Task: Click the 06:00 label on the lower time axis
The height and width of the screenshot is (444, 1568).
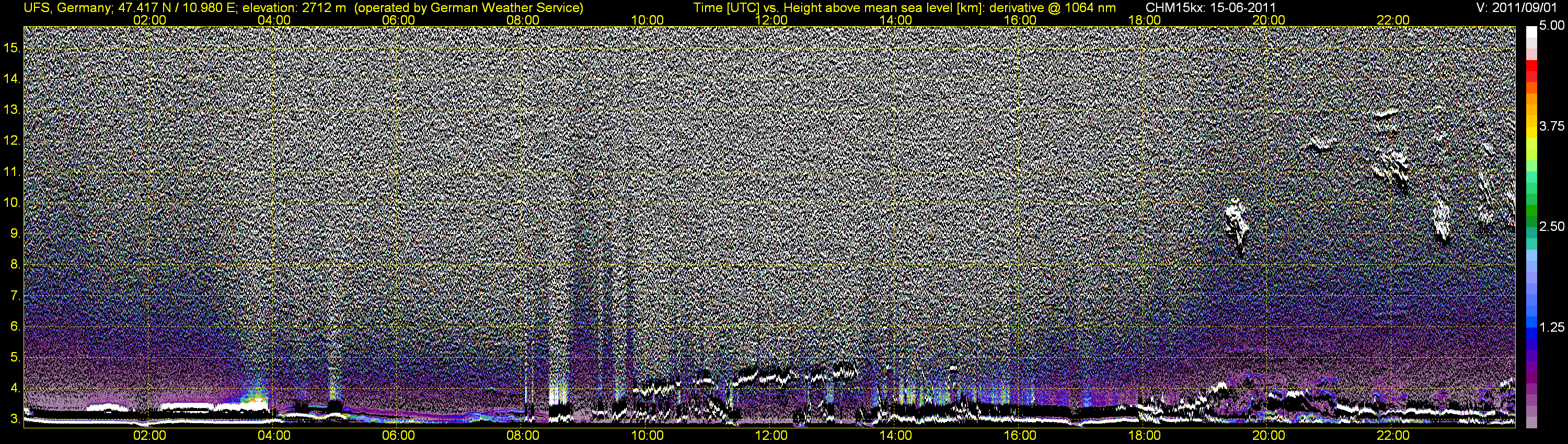Action: [399, 436]
